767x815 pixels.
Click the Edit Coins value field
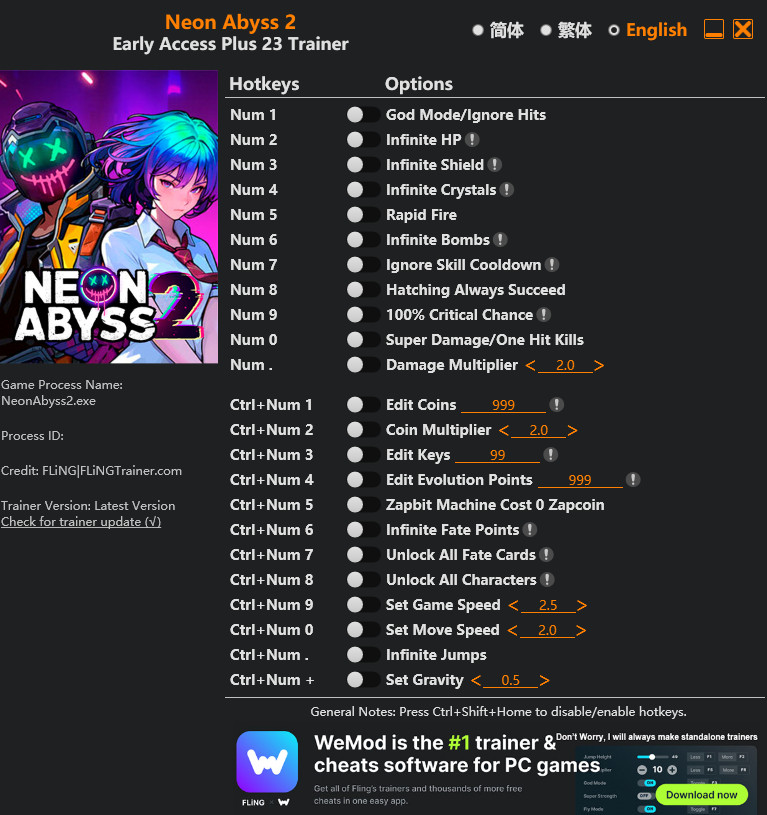(503, 405)
